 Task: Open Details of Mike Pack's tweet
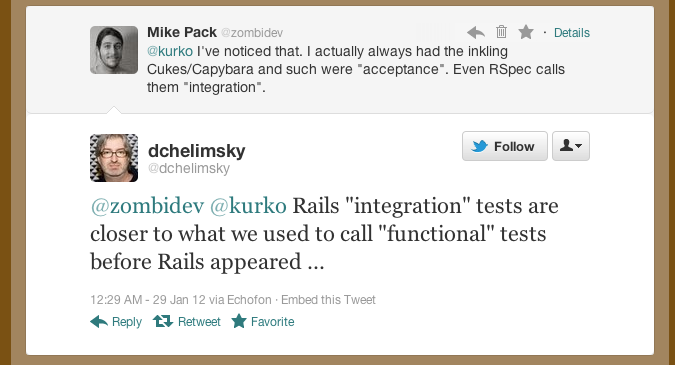point(572,33)
